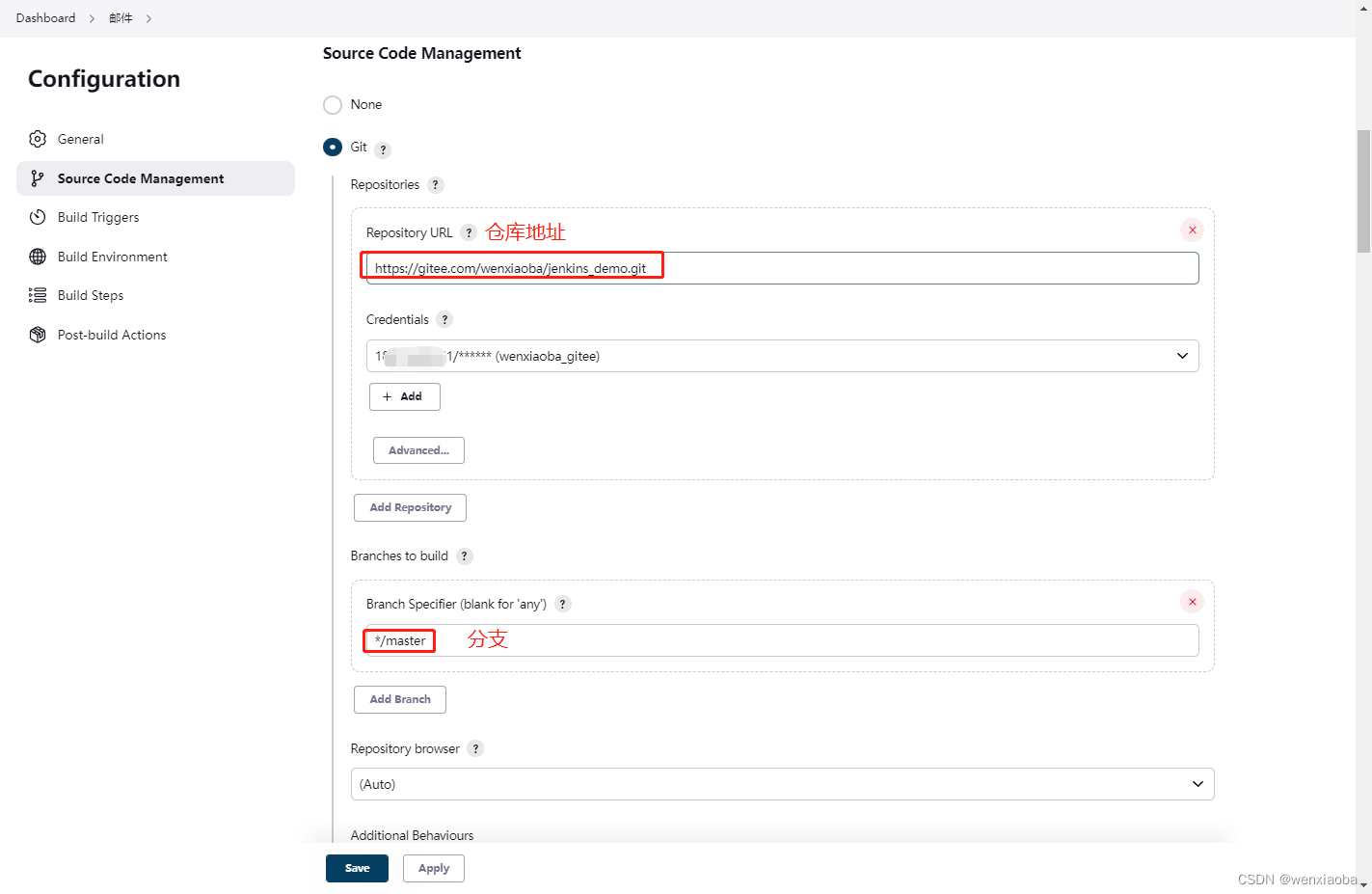Click the Advanced... button
The image size is (1372, 894).
point(418,450)
